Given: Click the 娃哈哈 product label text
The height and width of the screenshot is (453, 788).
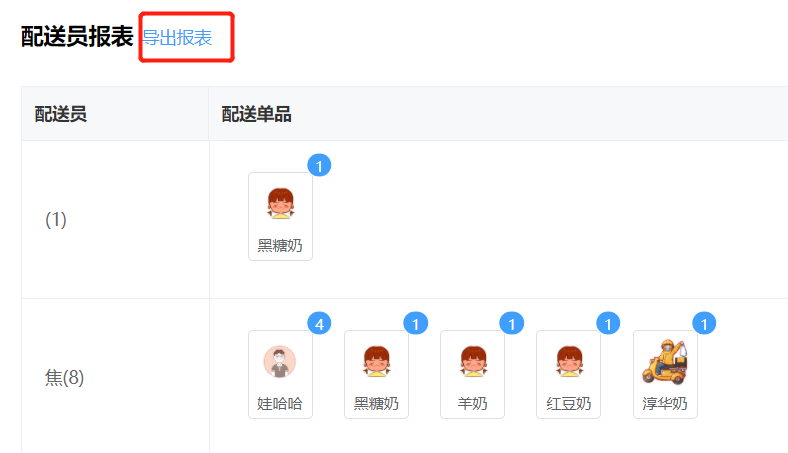Looking at the screenshot, I should pos(280,404).
